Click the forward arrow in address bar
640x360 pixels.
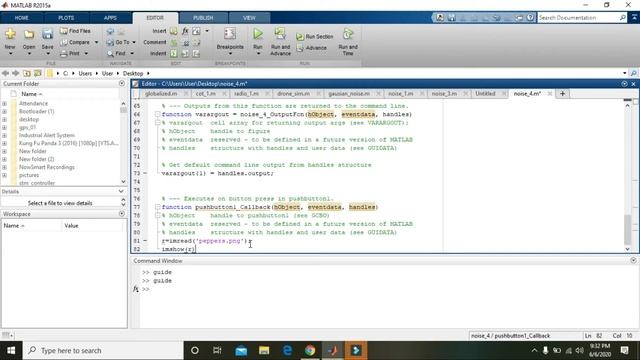coord(16,73)
